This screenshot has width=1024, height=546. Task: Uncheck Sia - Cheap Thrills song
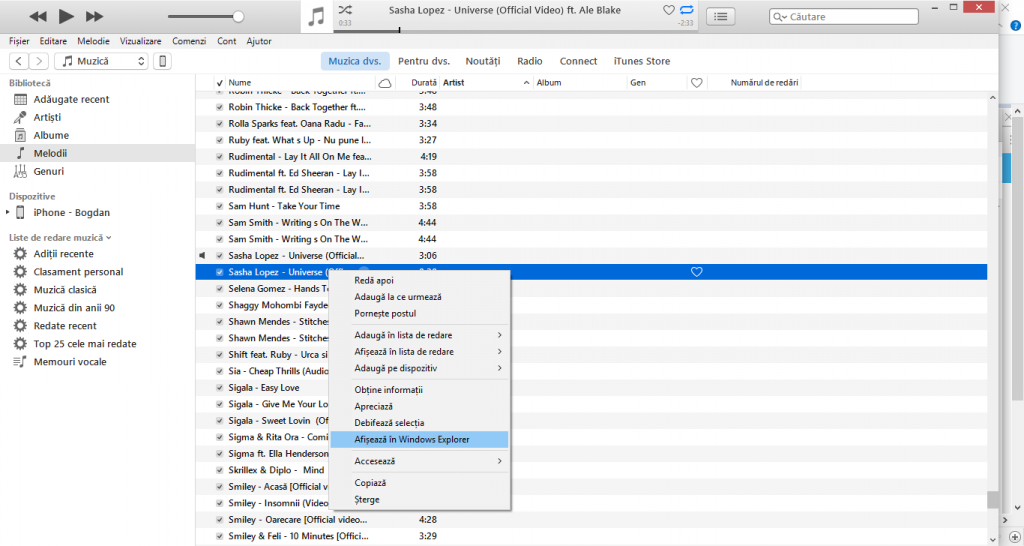(219, 372)
